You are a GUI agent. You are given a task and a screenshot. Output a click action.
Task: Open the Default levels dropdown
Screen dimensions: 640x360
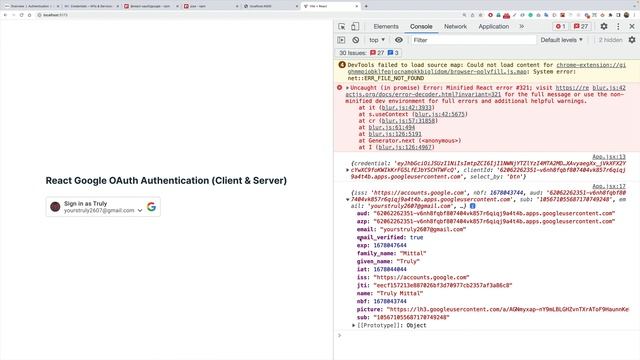(562, 40)
